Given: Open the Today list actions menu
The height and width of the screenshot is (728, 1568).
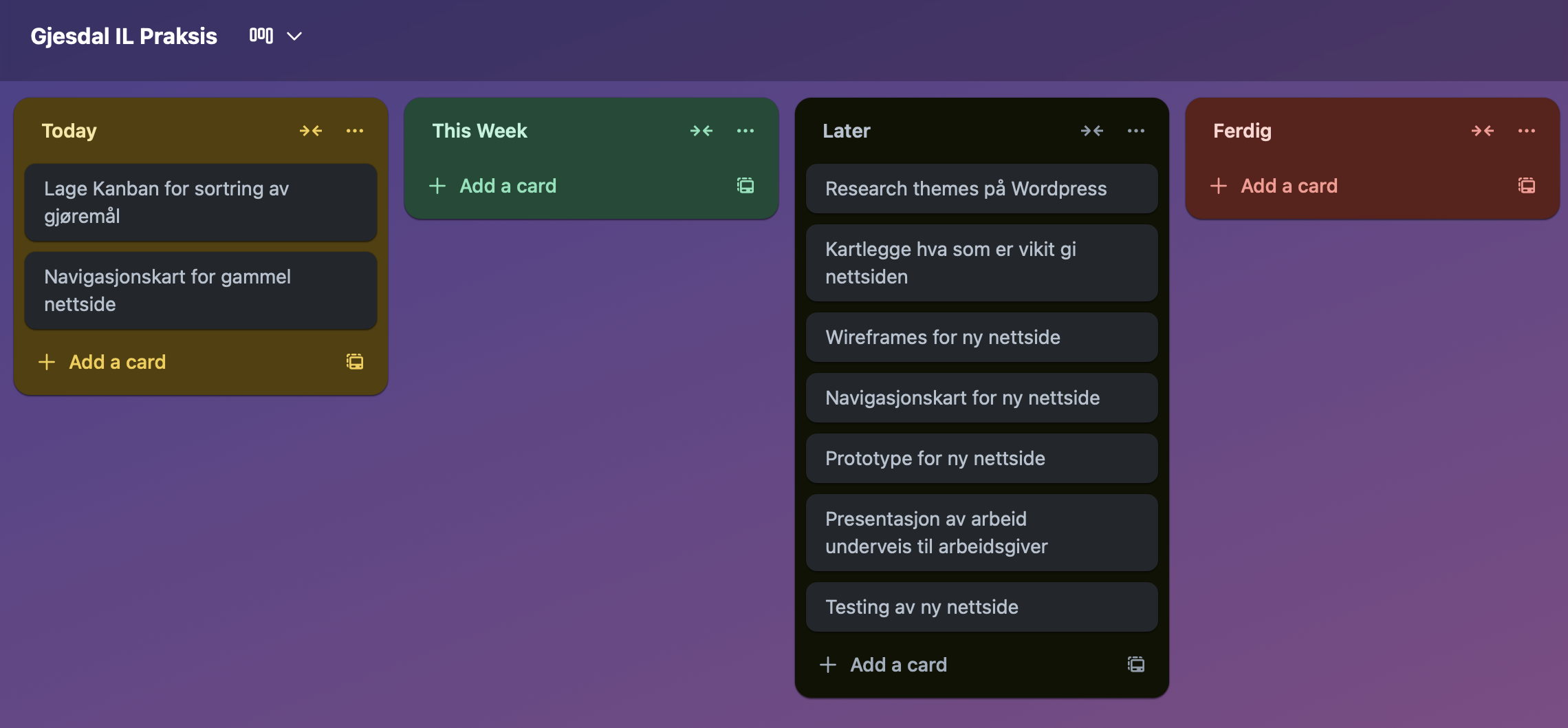Looking at the screenshot, I should pos(354,131).
